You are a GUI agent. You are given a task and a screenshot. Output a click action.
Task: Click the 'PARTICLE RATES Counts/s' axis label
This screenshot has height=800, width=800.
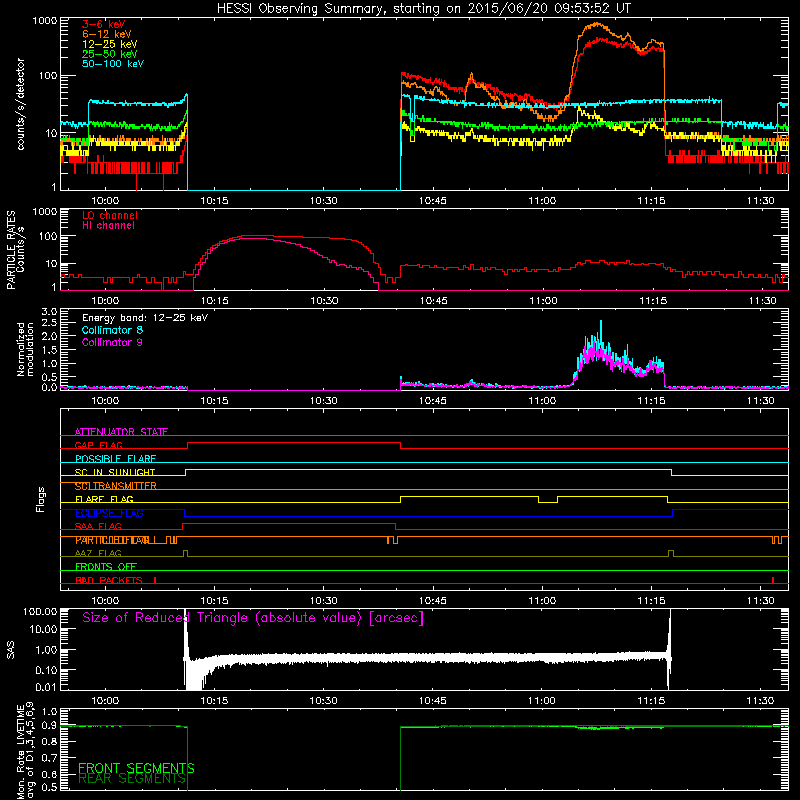[x=16, y=250]
